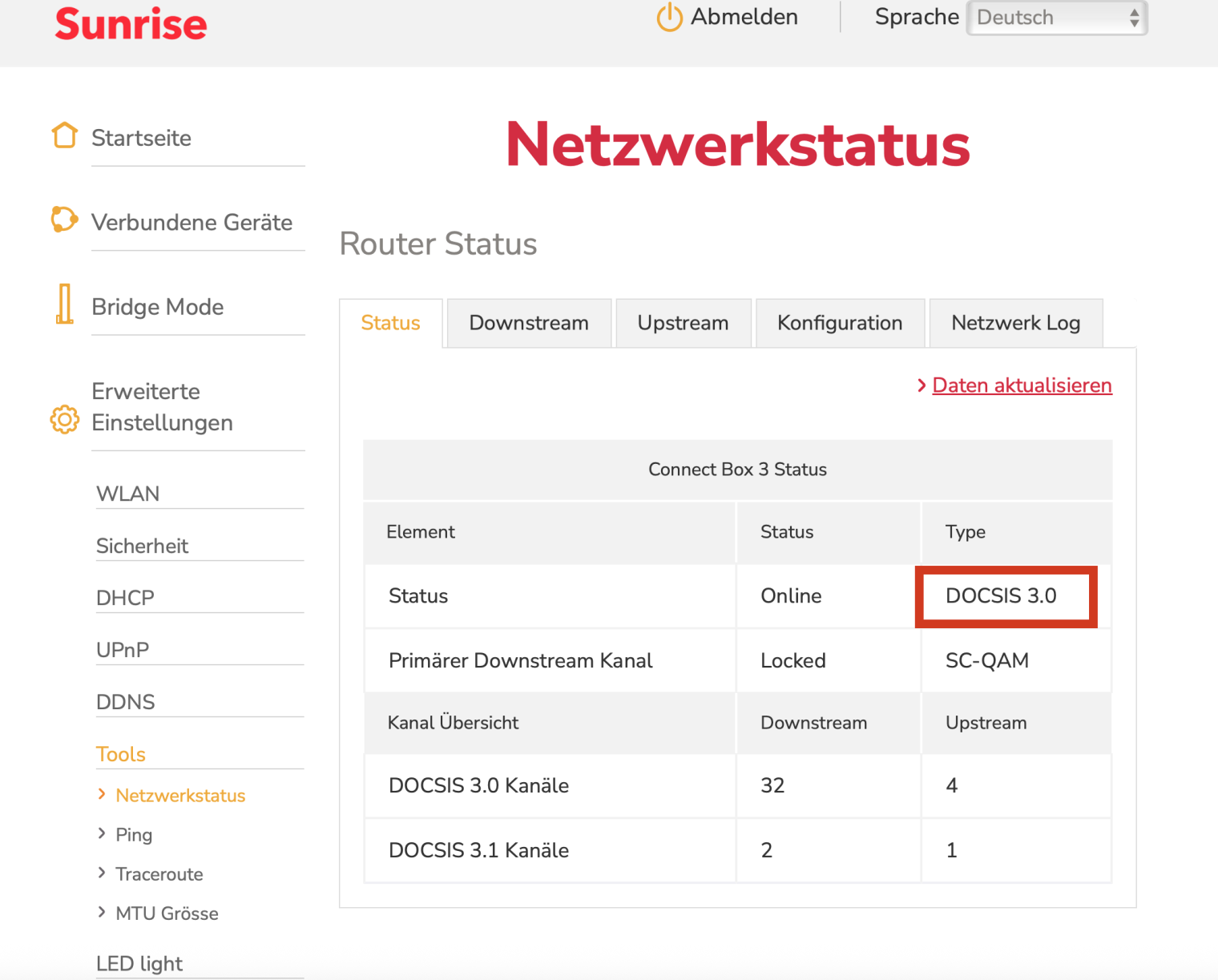Switch to the Downstream tab
Screen dimensions: 1218x980
[x=529, y=323]
